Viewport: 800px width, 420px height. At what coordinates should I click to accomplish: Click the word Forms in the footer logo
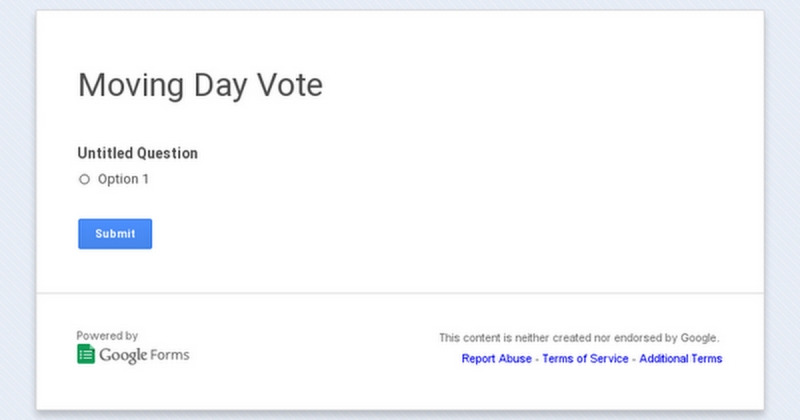tap(170, 355)
